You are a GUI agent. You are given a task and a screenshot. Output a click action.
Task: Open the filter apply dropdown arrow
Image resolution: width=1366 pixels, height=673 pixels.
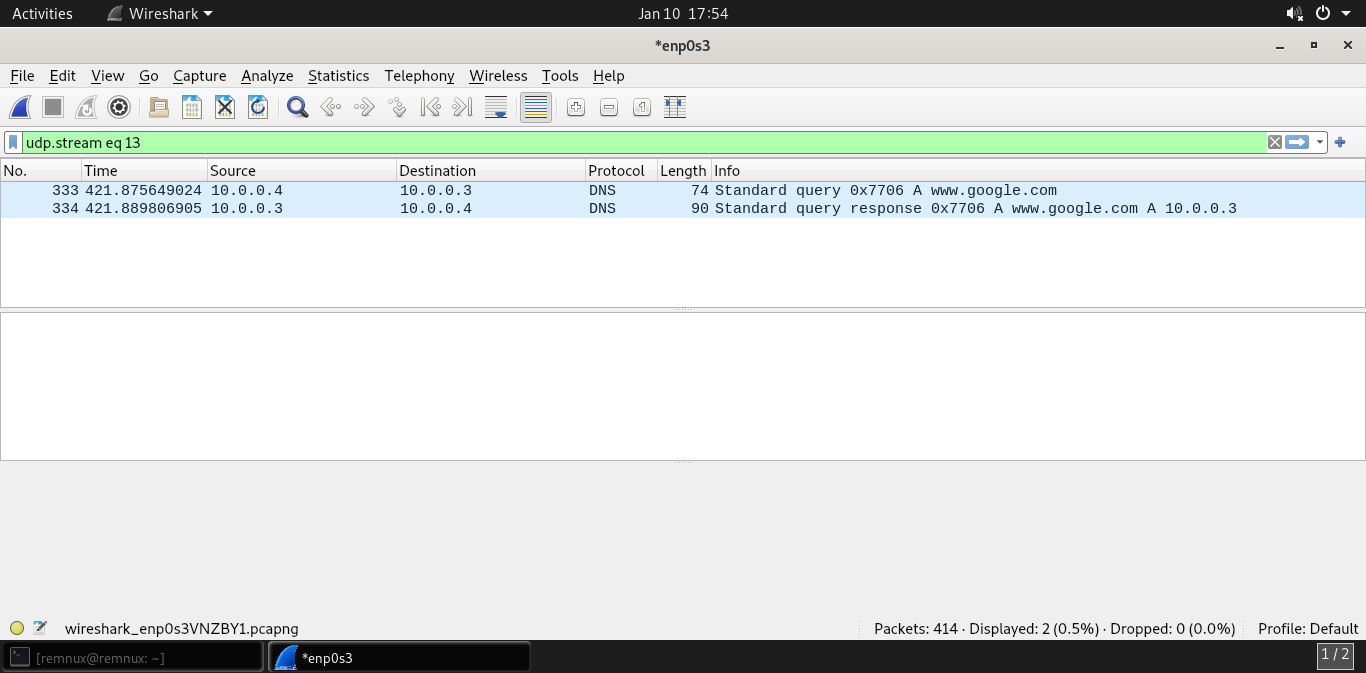tap(1318, 142)
